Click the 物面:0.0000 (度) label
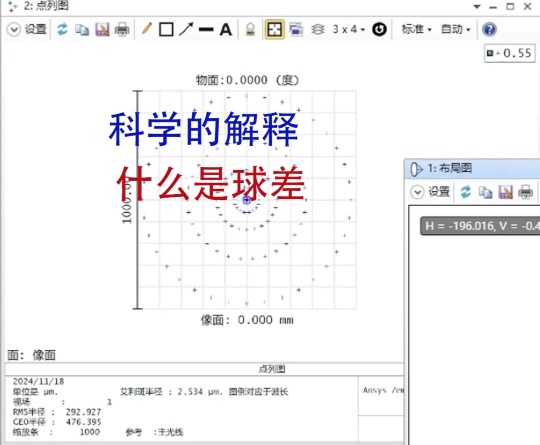This screenshot has height=445, width=540. [247, 80]
